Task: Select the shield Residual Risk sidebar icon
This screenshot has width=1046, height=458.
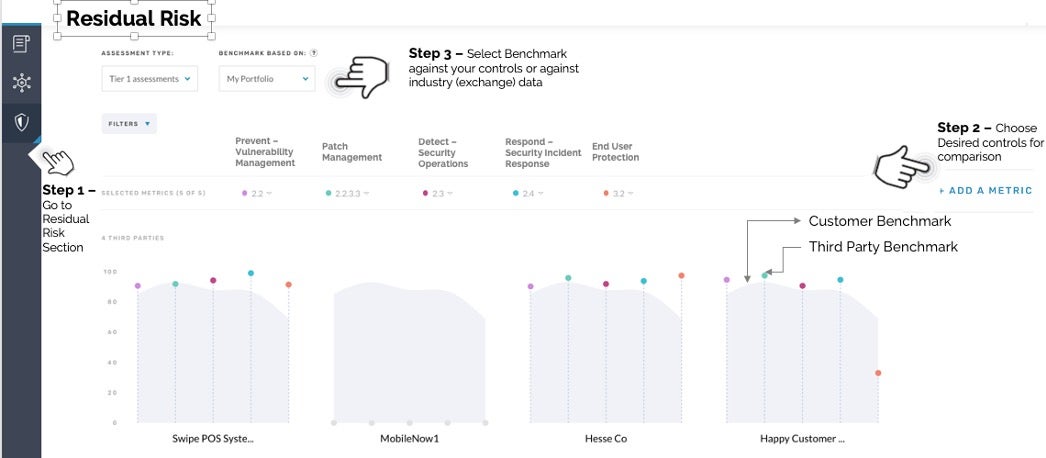Action: pyautogui.click(x=21, y=122)
